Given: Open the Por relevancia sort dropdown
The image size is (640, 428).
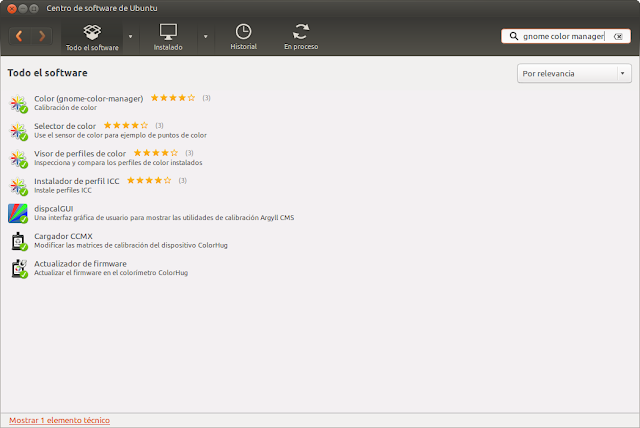Looking at the screenshot, I should [574, 73].
